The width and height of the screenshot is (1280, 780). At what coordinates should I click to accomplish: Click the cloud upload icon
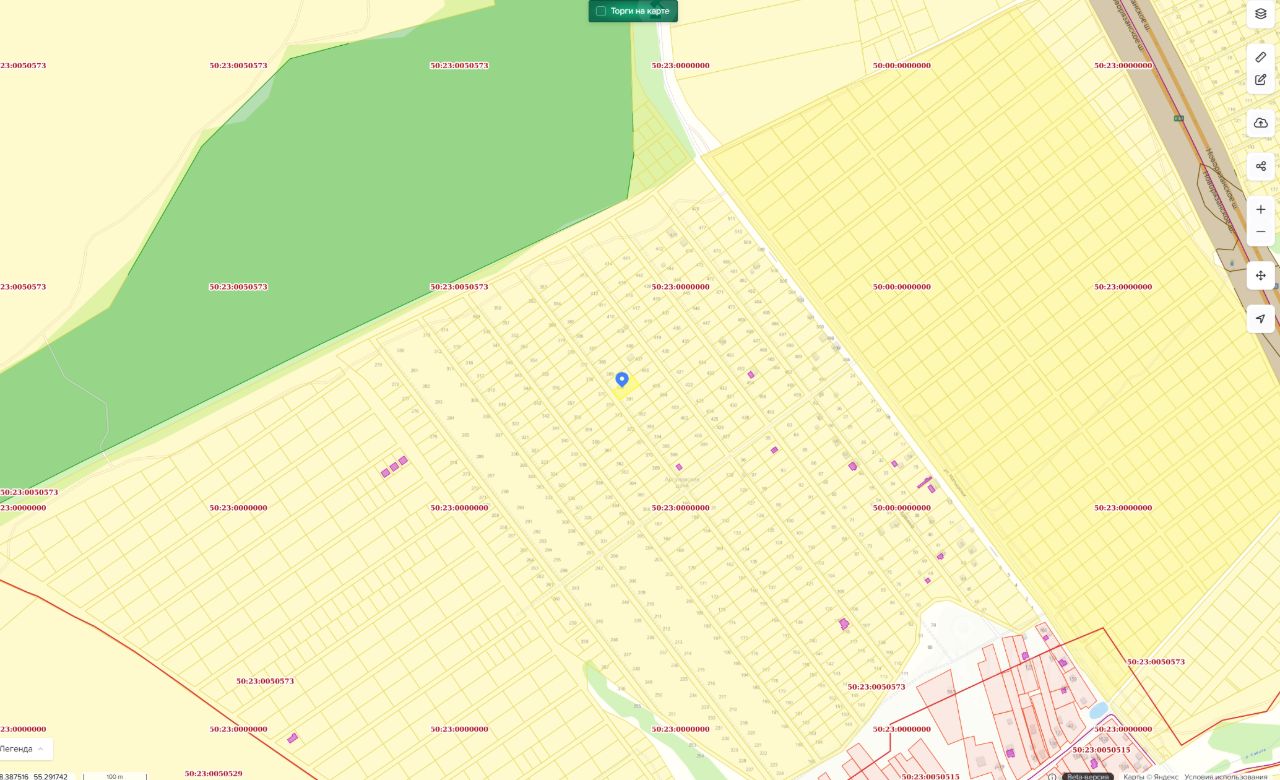(1260, 123)
